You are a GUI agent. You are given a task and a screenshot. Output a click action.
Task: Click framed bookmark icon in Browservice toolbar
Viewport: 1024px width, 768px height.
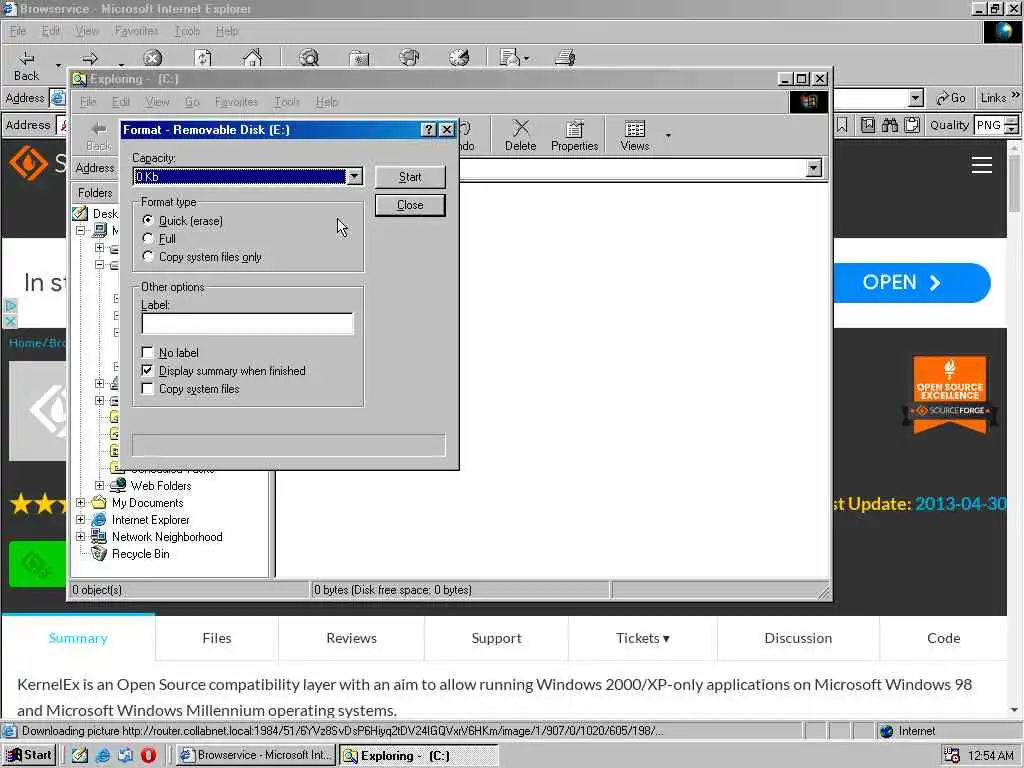pyautogui.click(x=867, y=125)
